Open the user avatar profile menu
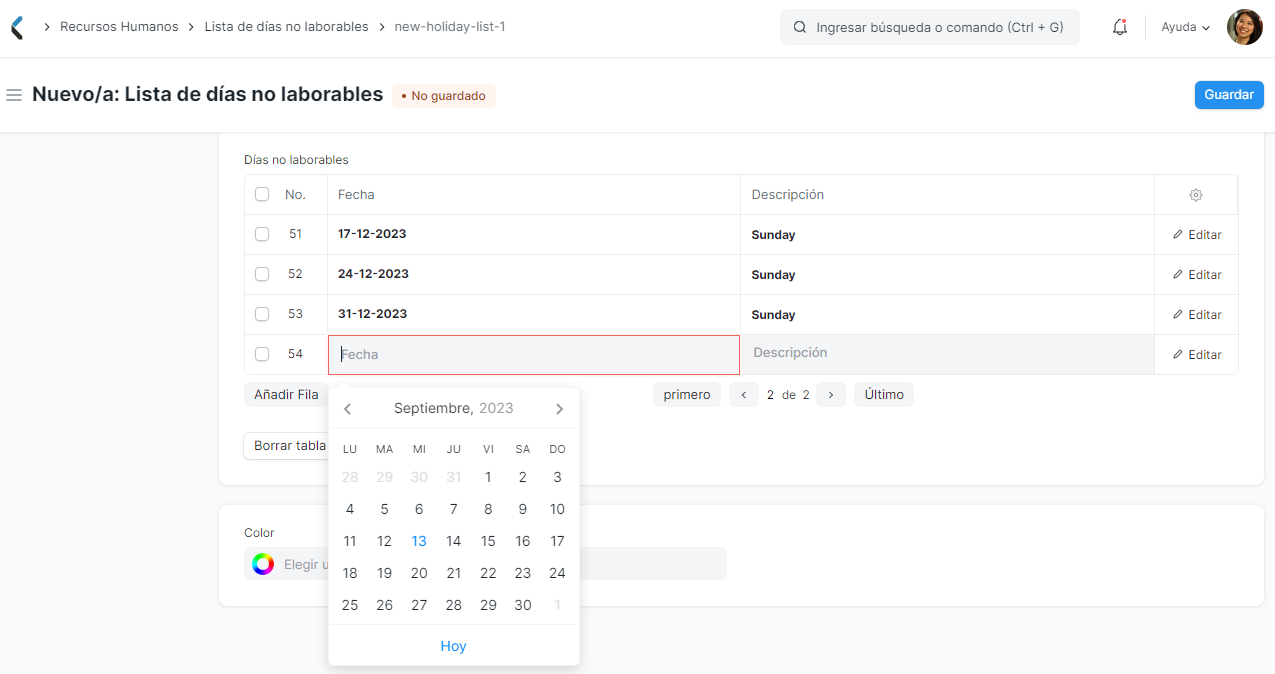 click(x=1245, y=27)
